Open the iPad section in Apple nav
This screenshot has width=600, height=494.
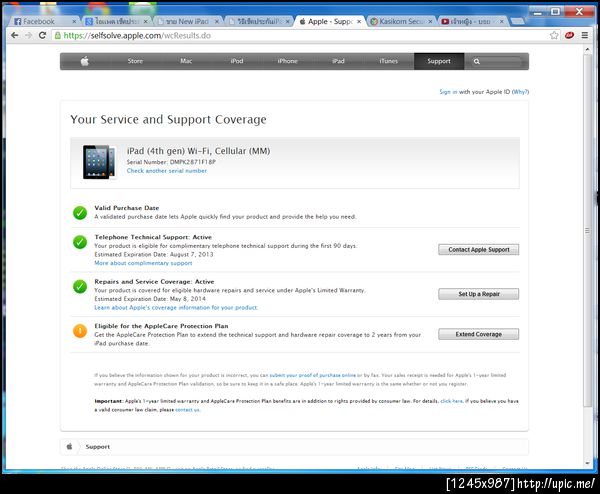[x=338, y=61]
